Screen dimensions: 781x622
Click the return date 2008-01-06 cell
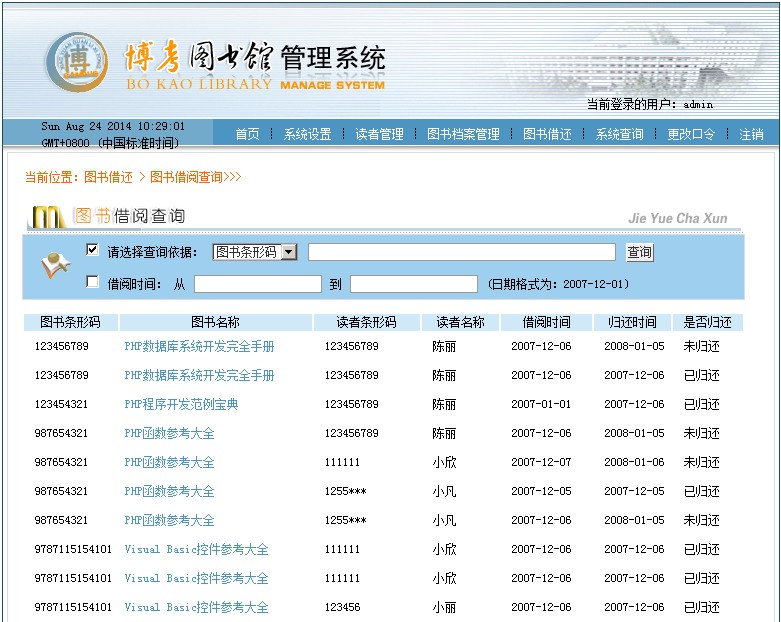click(x=634, y=462)
